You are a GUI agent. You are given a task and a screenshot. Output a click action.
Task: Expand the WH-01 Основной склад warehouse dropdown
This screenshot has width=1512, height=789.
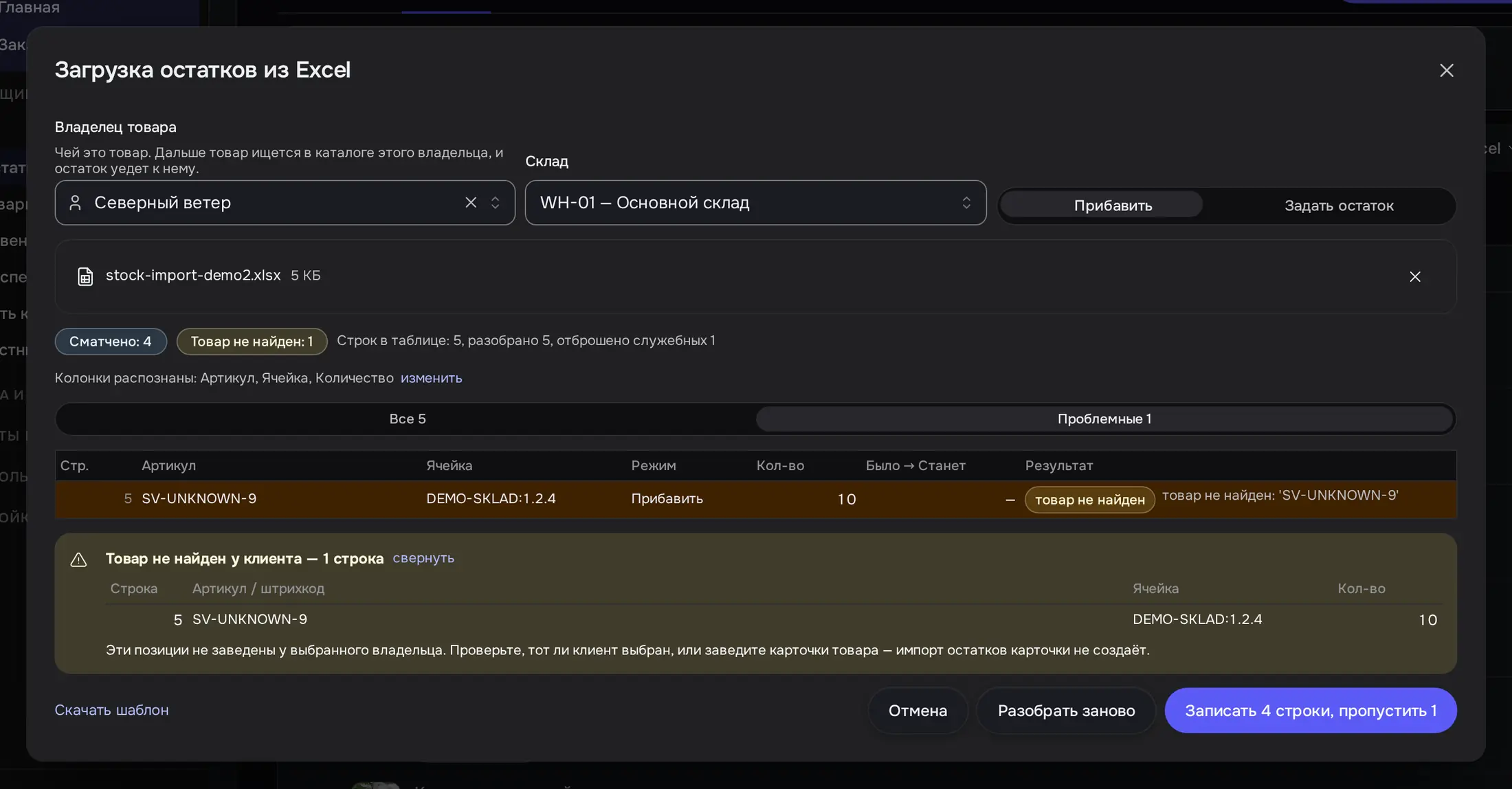point(755,202)
